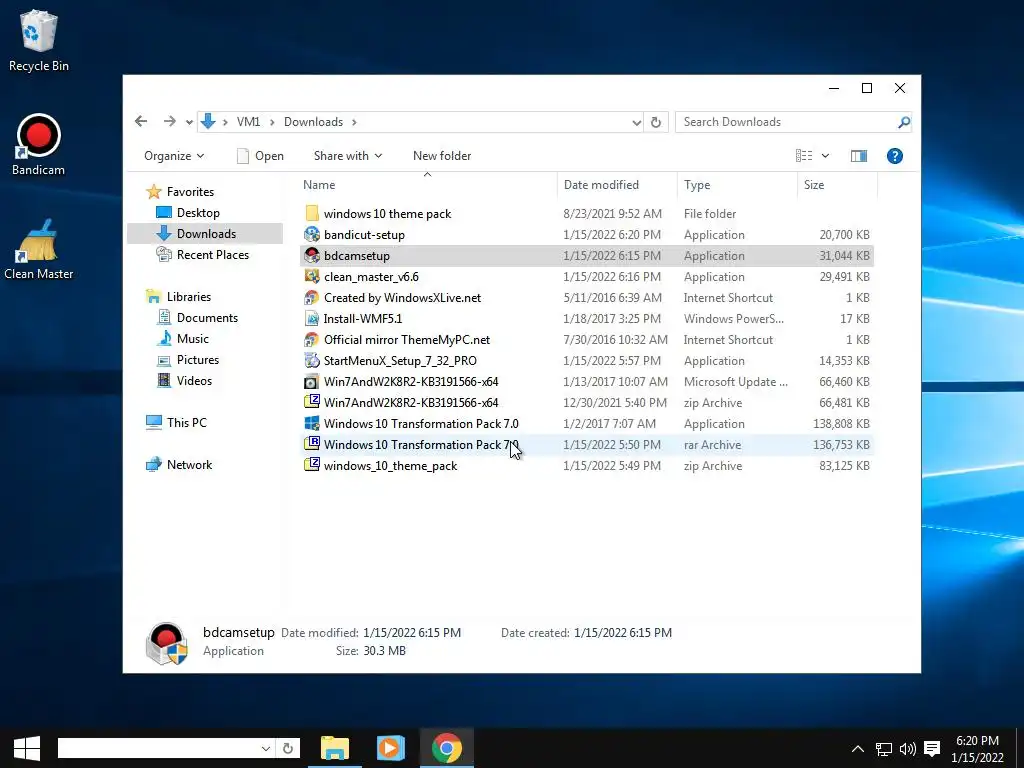Select Official mirror ThemeMyPC.net shortcut icon
This screenshot has height=768, width=1024.
(312, 340)
